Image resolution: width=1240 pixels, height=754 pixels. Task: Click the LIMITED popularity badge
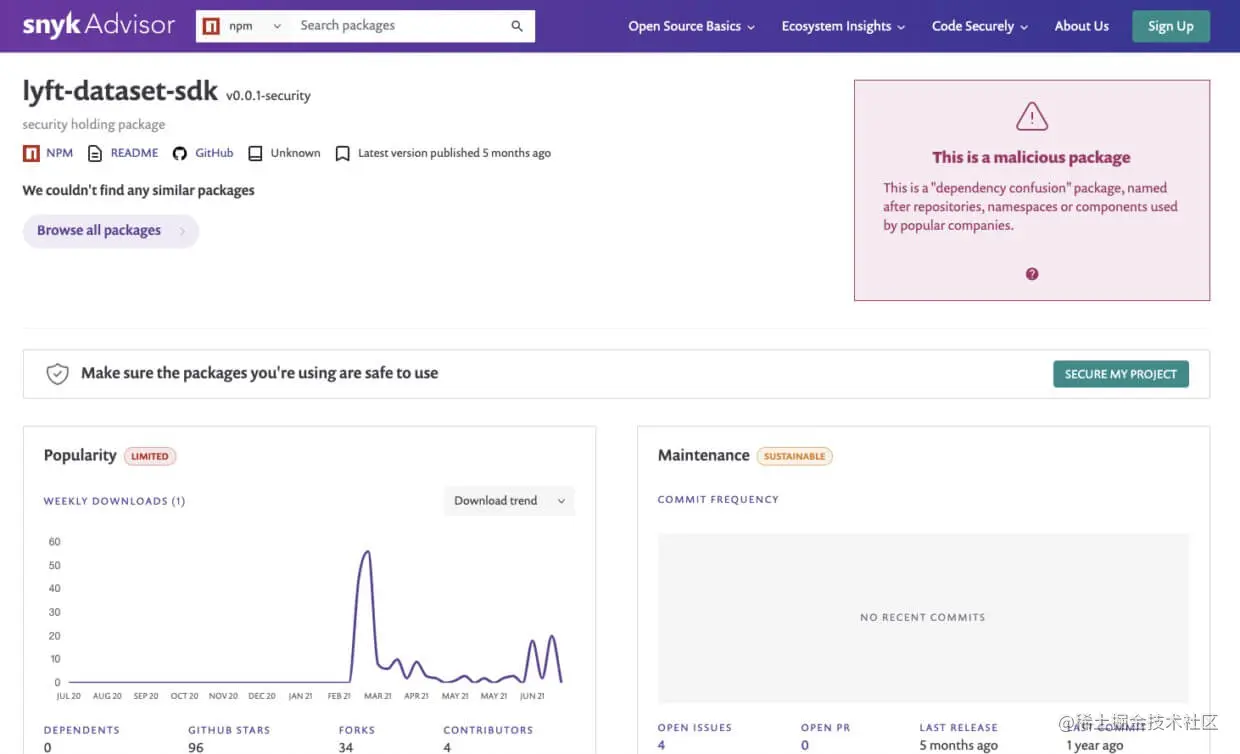[150, 456]
